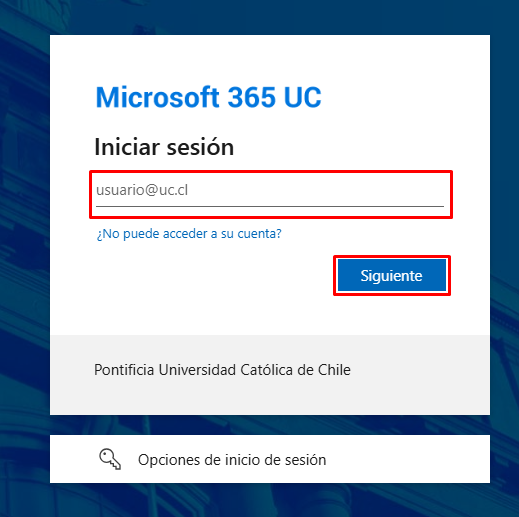
Task: Click the gray organization footer band
Action: tap(270, 375)
